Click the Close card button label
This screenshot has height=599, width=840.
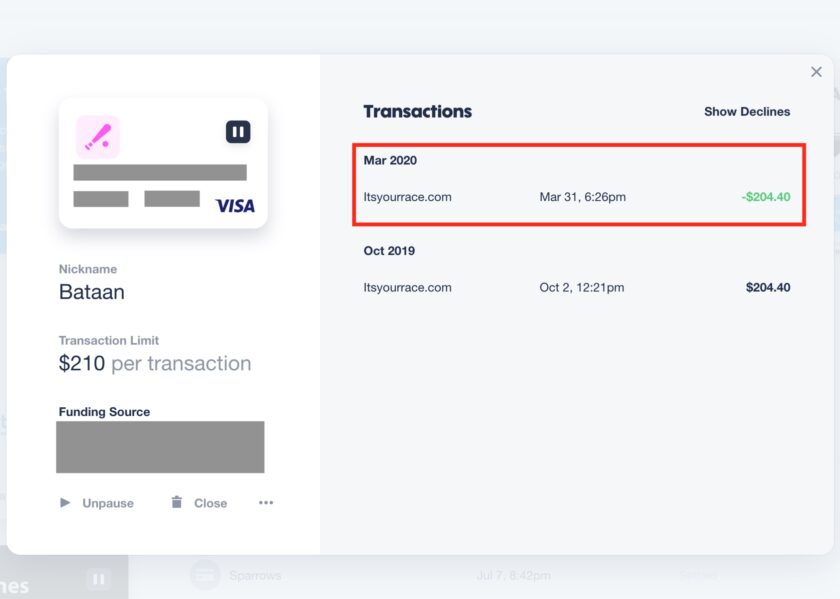(x=211, y=503)
